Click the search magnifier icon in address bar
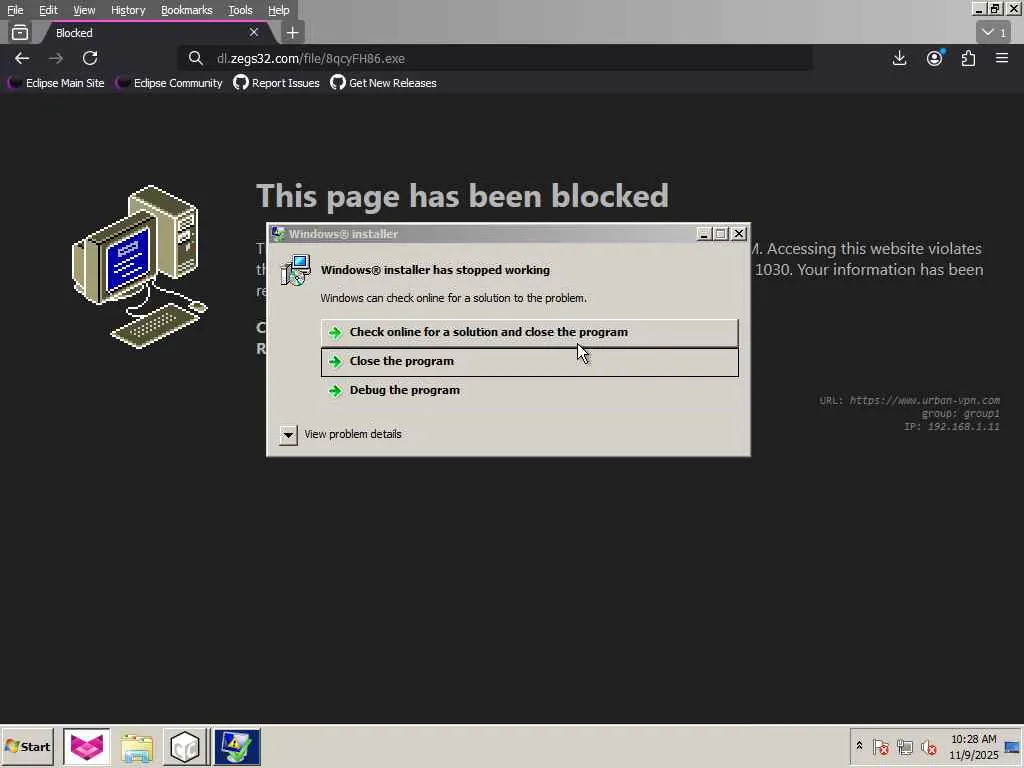This screenshot has height=768, width=1024. coord(195,58)
